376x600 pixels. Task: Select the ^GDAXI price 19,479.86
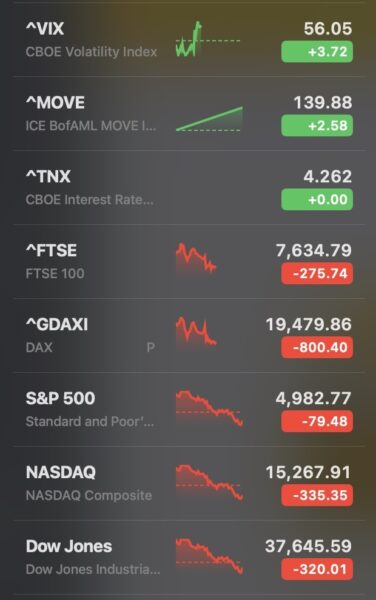point(308,324)
